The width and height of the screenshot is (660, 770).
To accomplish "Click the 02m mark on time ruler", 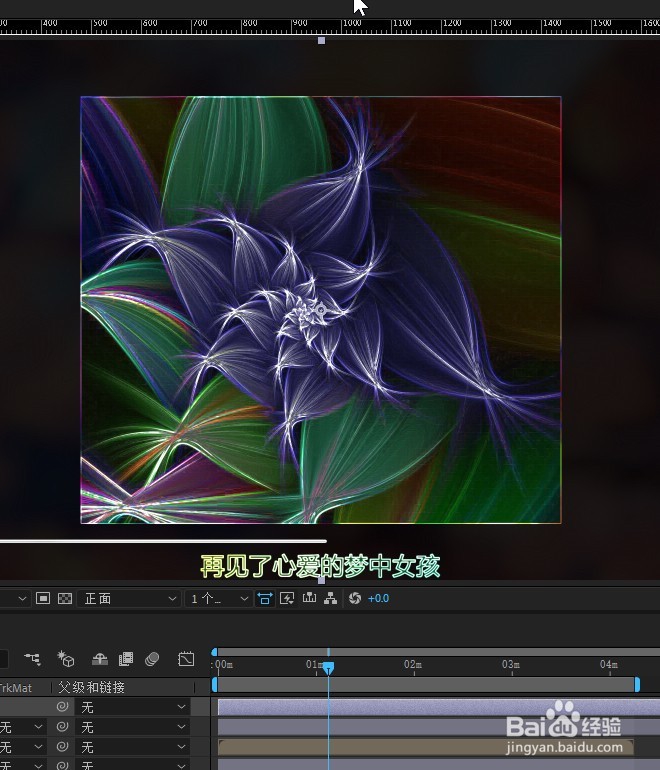I will coord(413,664).
